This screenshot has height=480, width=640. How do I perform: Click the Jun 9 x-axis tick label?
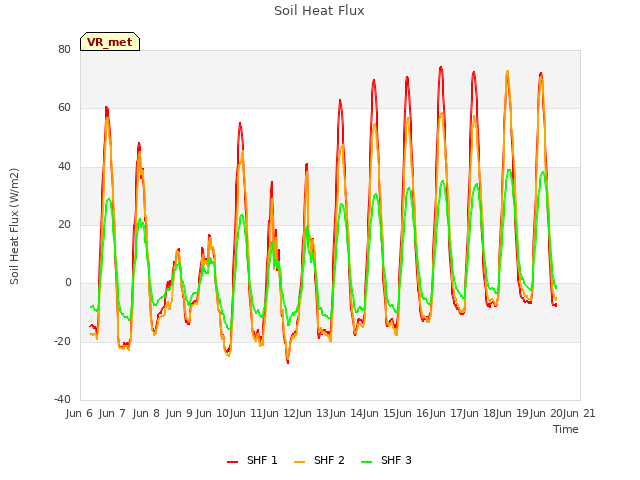(x=179, y=413)
